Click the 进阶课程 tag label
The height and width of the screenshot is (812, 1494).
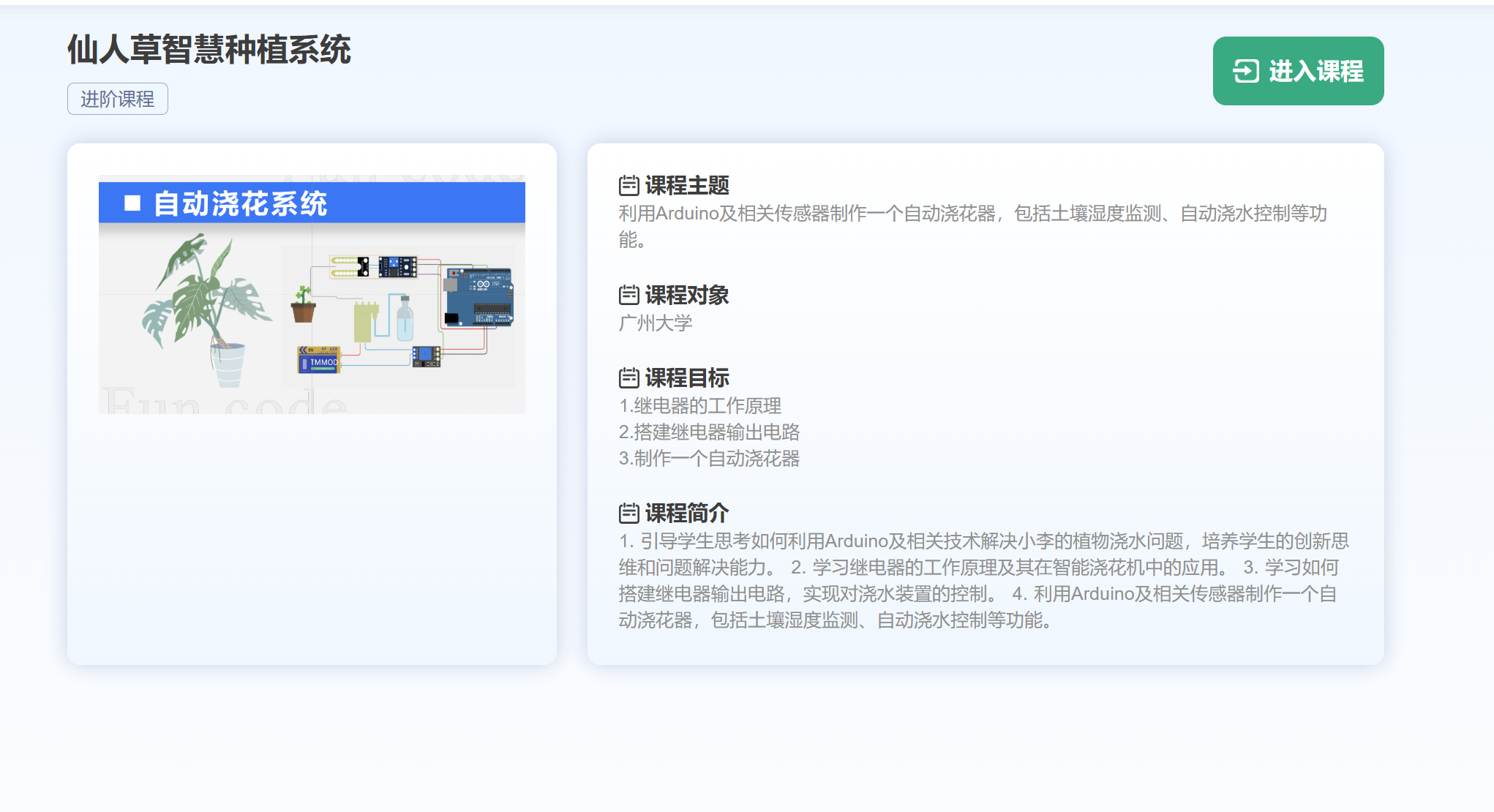(117, 99)
